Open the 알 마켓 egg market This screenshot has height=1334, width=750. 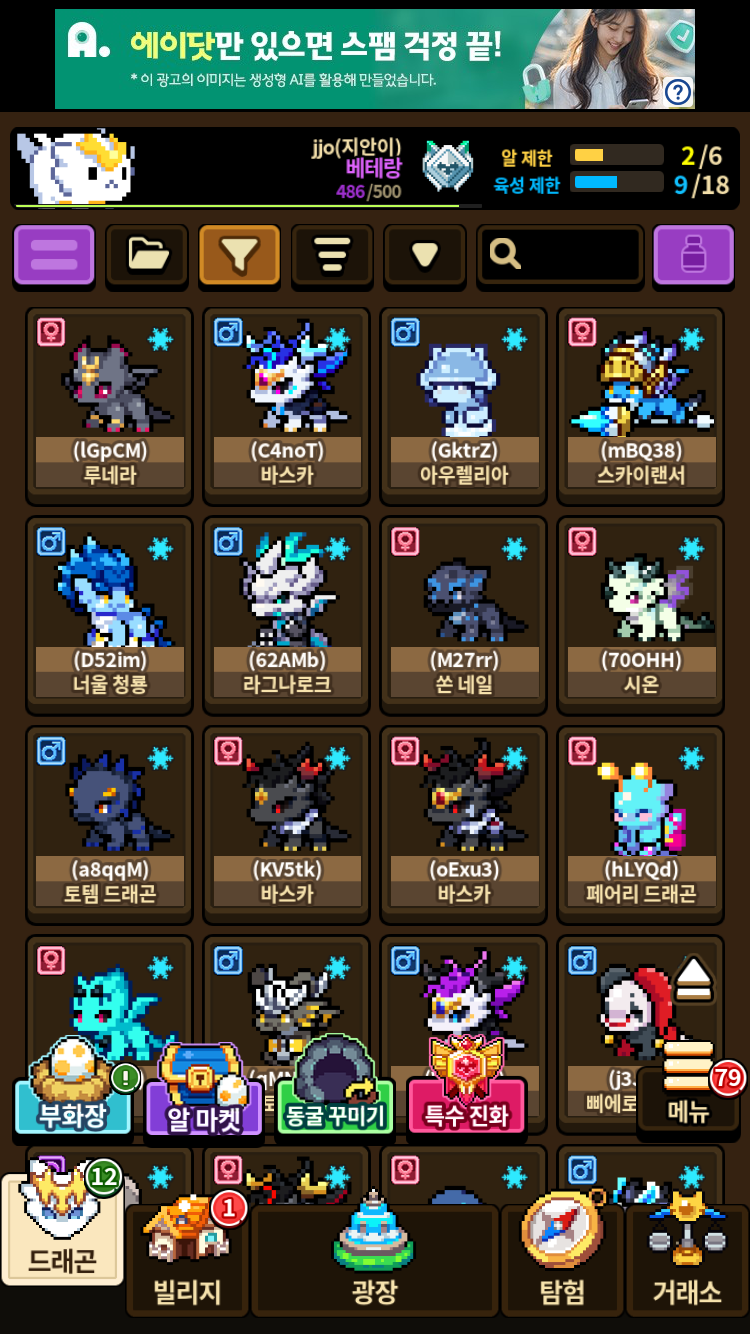pos(204,1093)
